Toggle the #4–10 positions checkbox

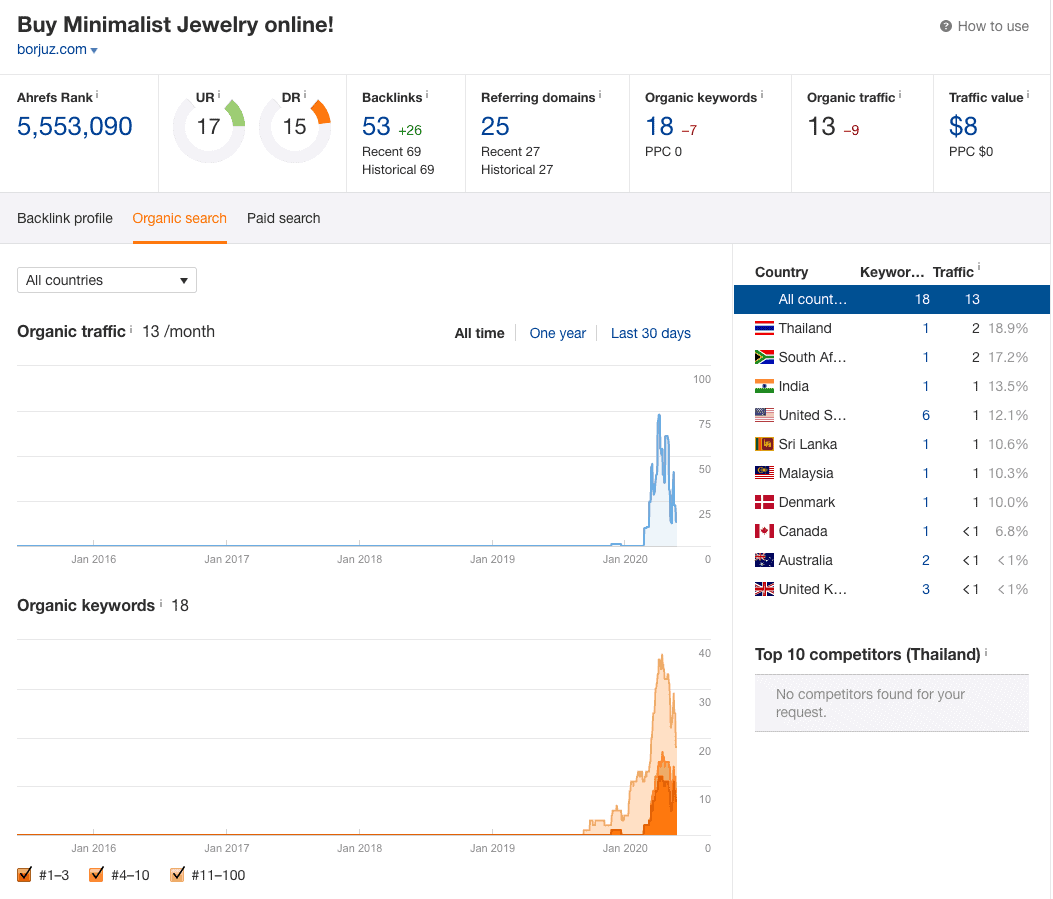pos(97,874)
